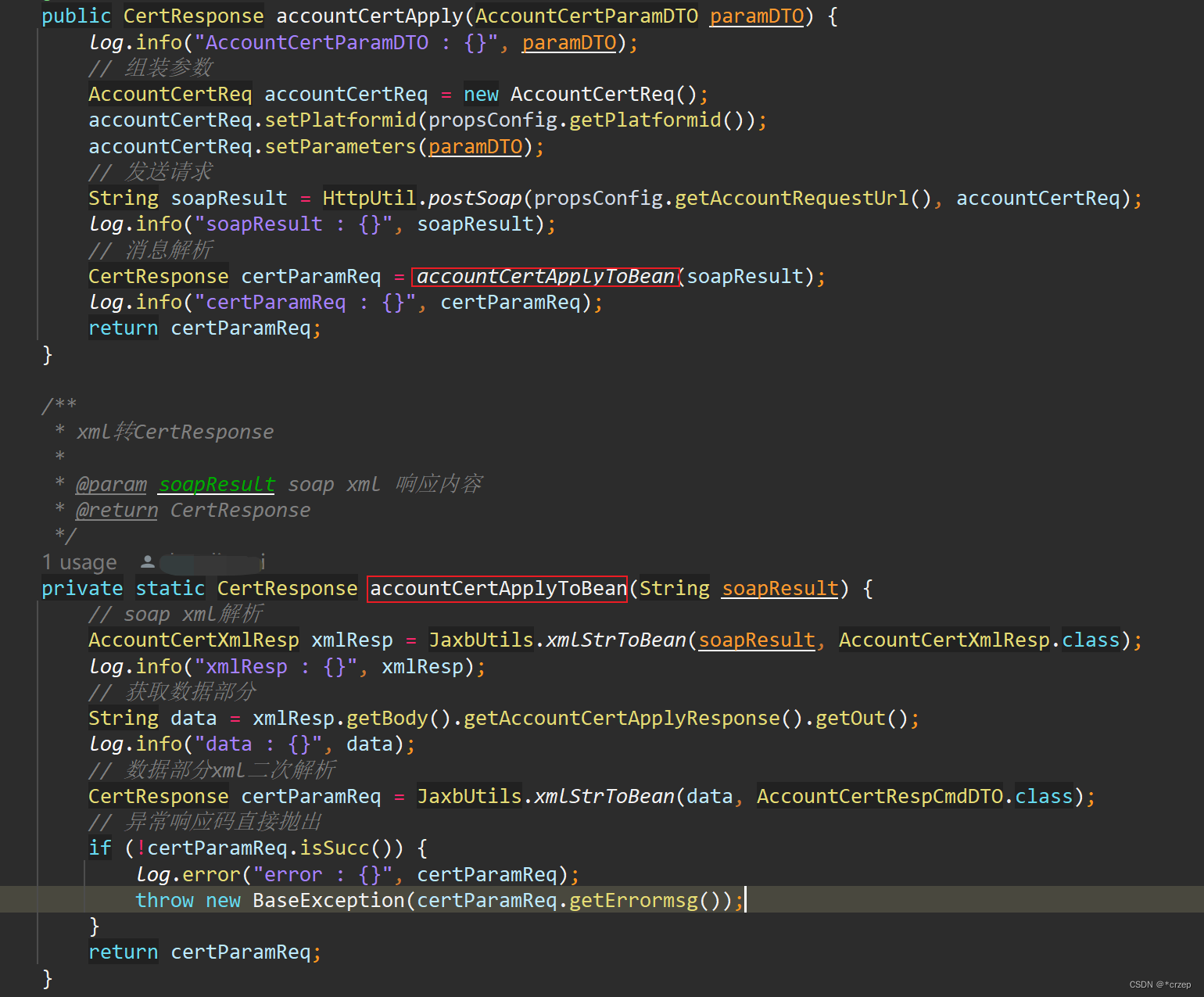Click setPlatformid method call
The image size is (1204, 997).
pos(340,120)
